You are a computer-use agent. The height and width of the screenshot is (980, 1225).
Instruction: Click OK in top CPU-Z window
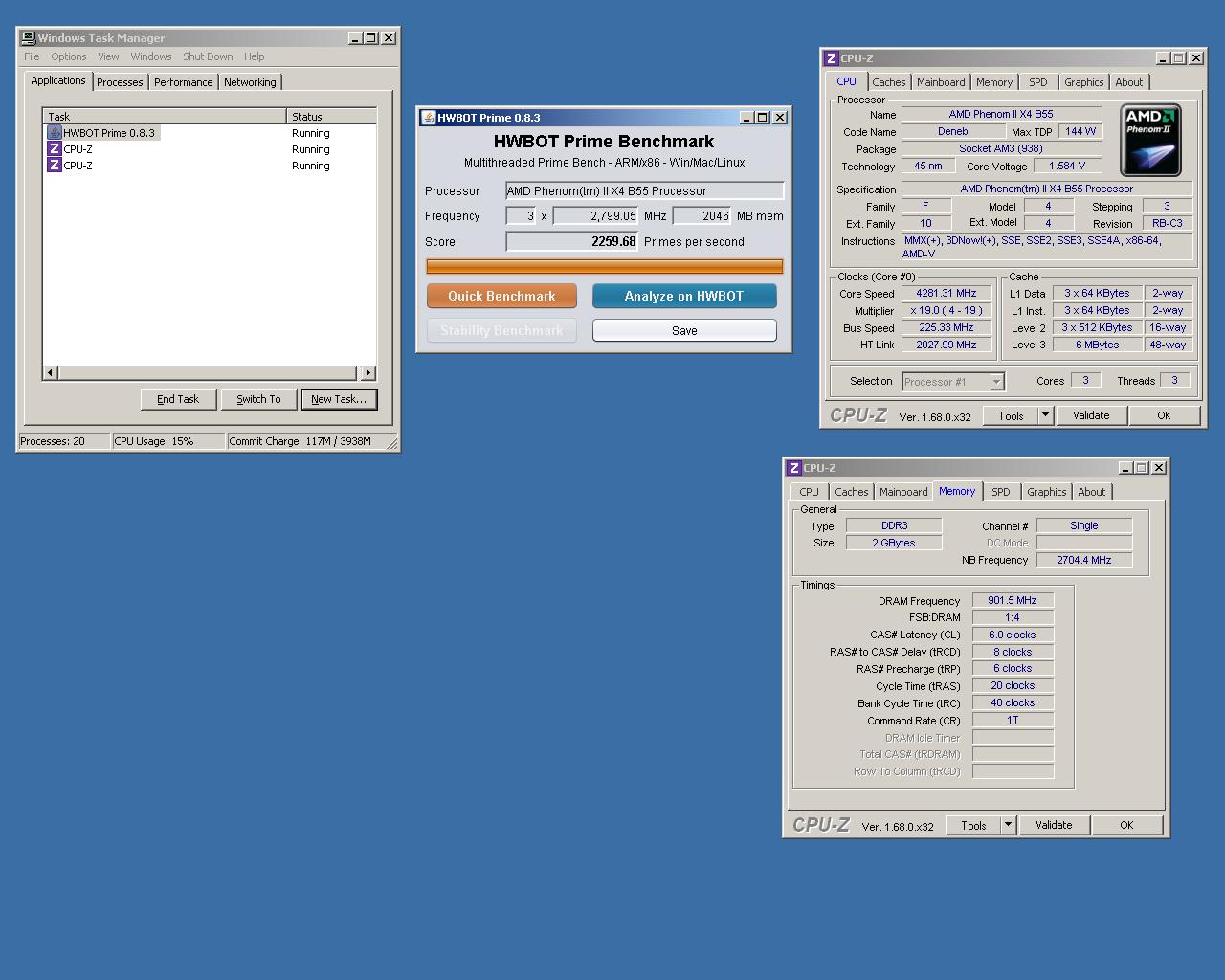(x=1164, y=415)
